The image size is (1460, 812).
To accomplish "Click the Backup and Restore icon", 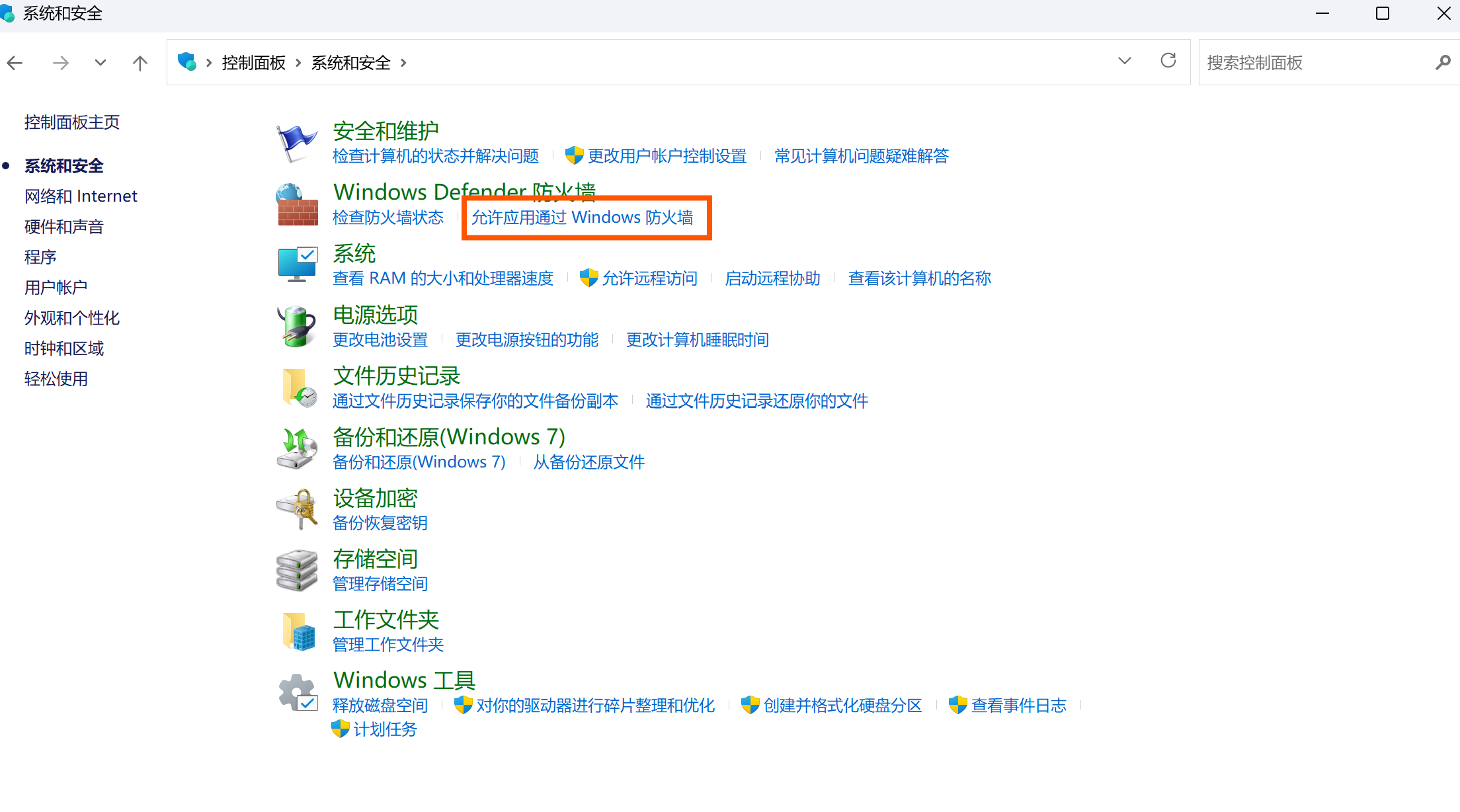I will coord(296,448).
